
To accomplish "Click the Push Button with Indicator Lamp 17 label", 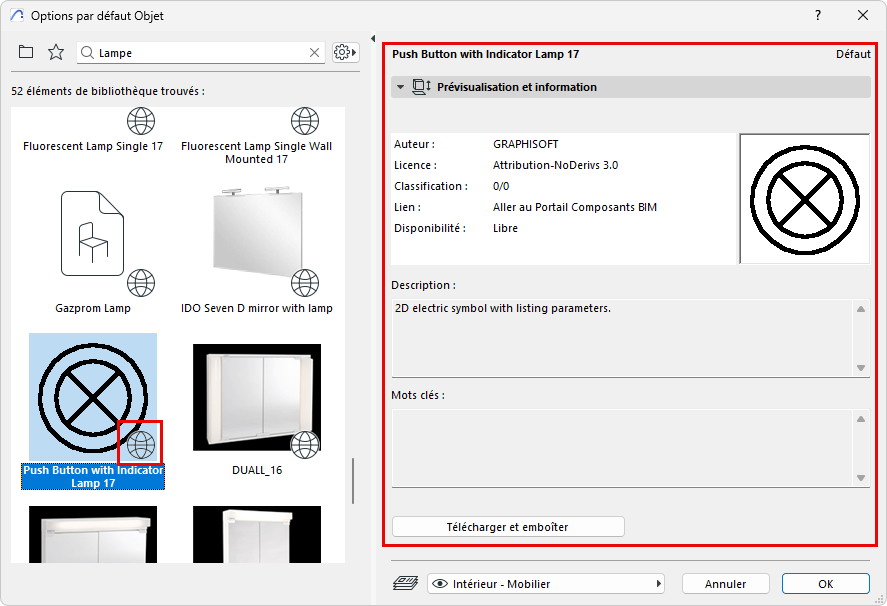I will point(93,476).
